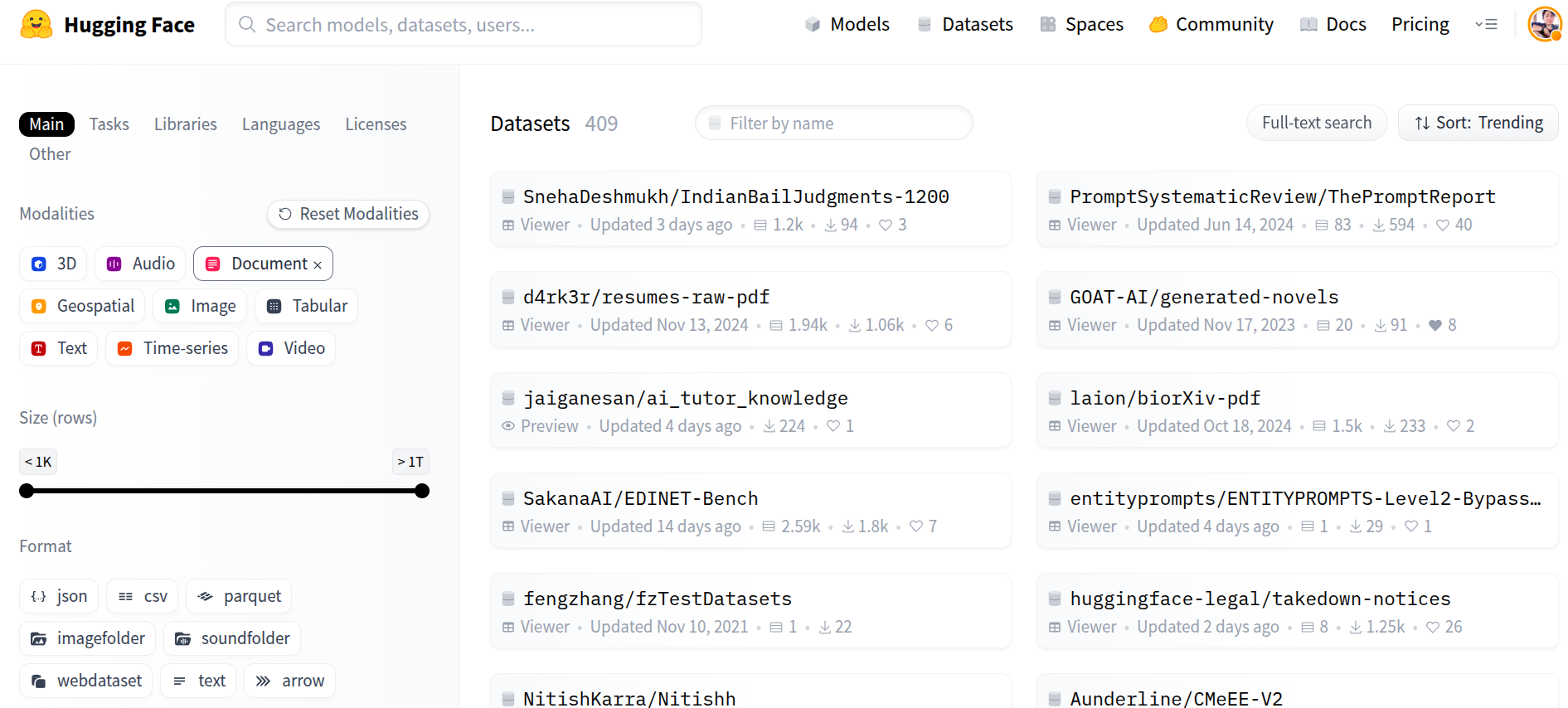Enable the Video modality filter
1568x708 pixels.
pos(291,348)
